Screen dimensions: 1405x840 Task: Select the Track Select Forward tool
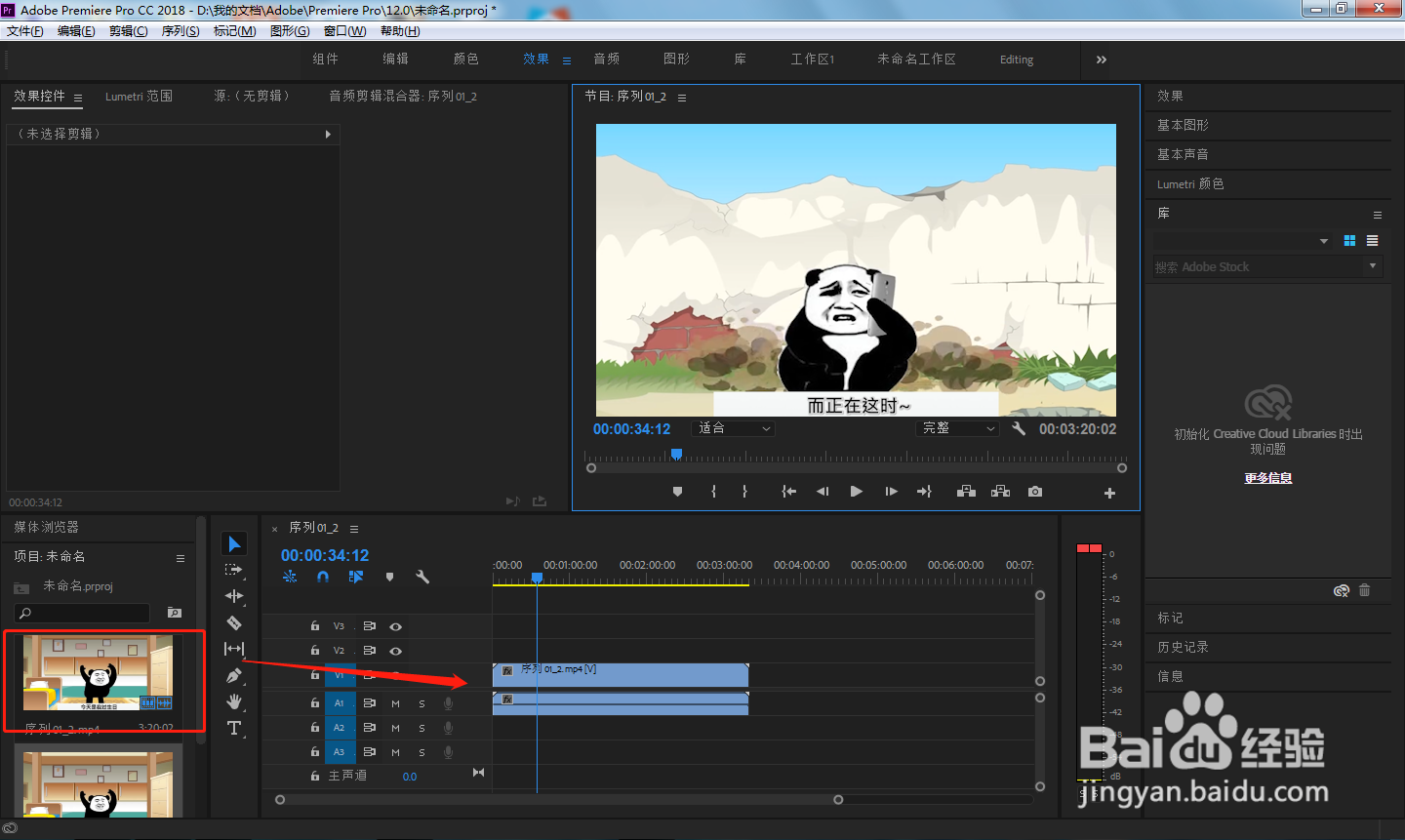point(234,570)
